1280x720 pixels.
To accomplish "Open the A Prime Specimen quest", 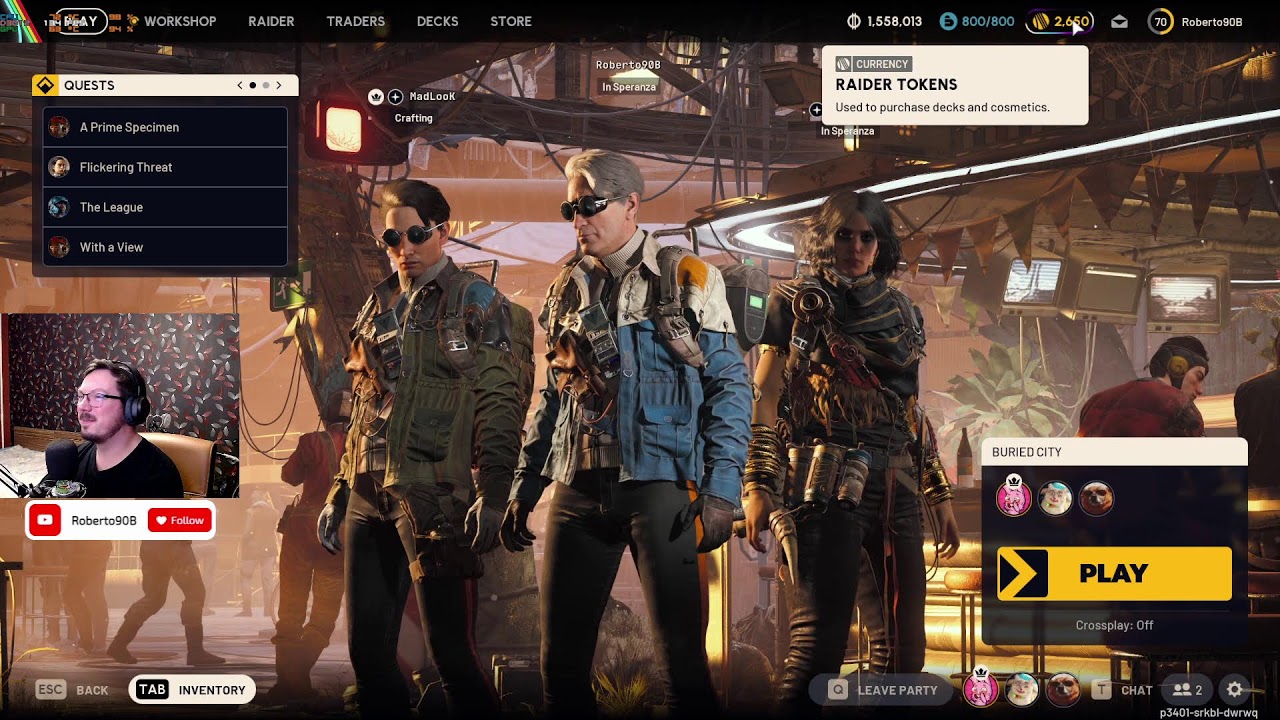I will pos(166,127).
